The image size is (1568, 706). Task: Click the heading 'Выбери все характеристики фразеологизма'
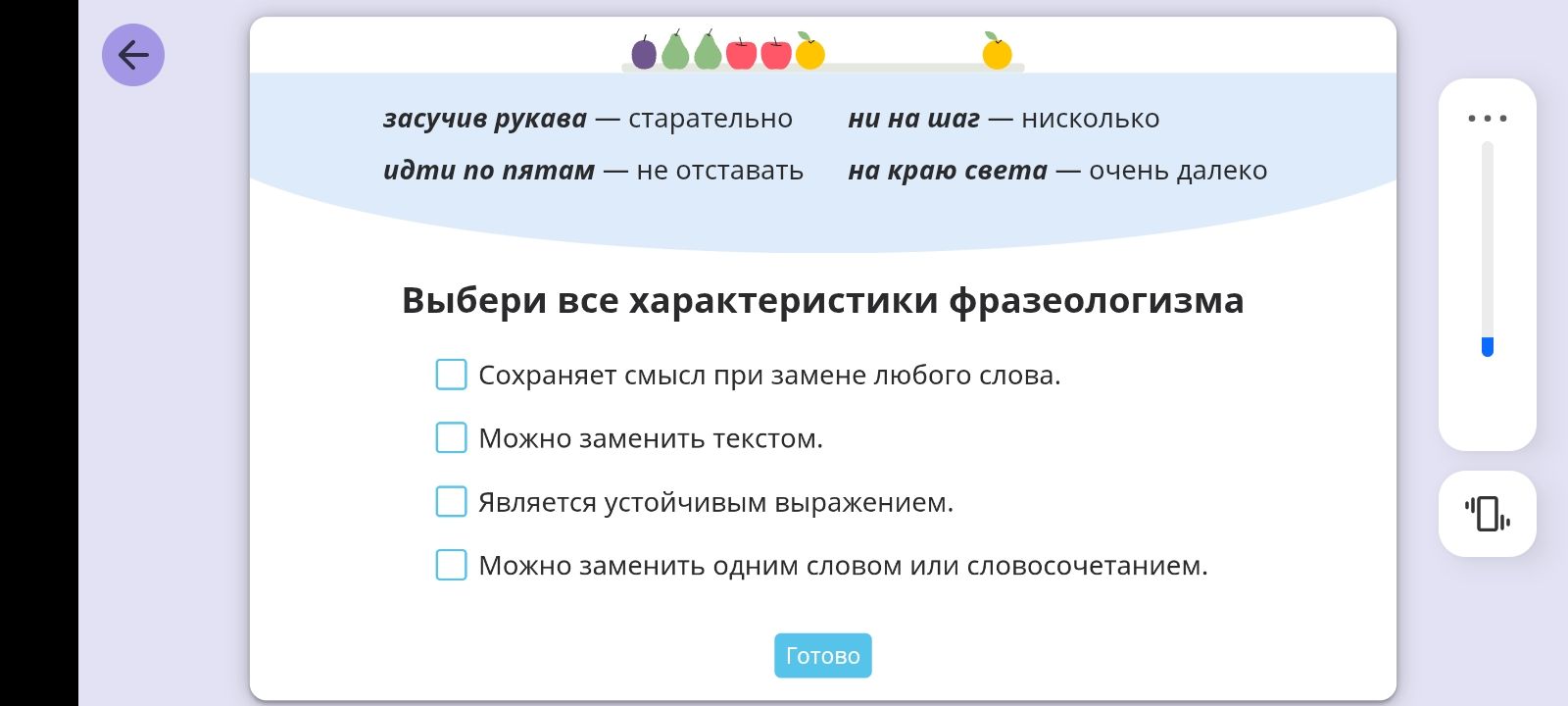coord(823,300)
